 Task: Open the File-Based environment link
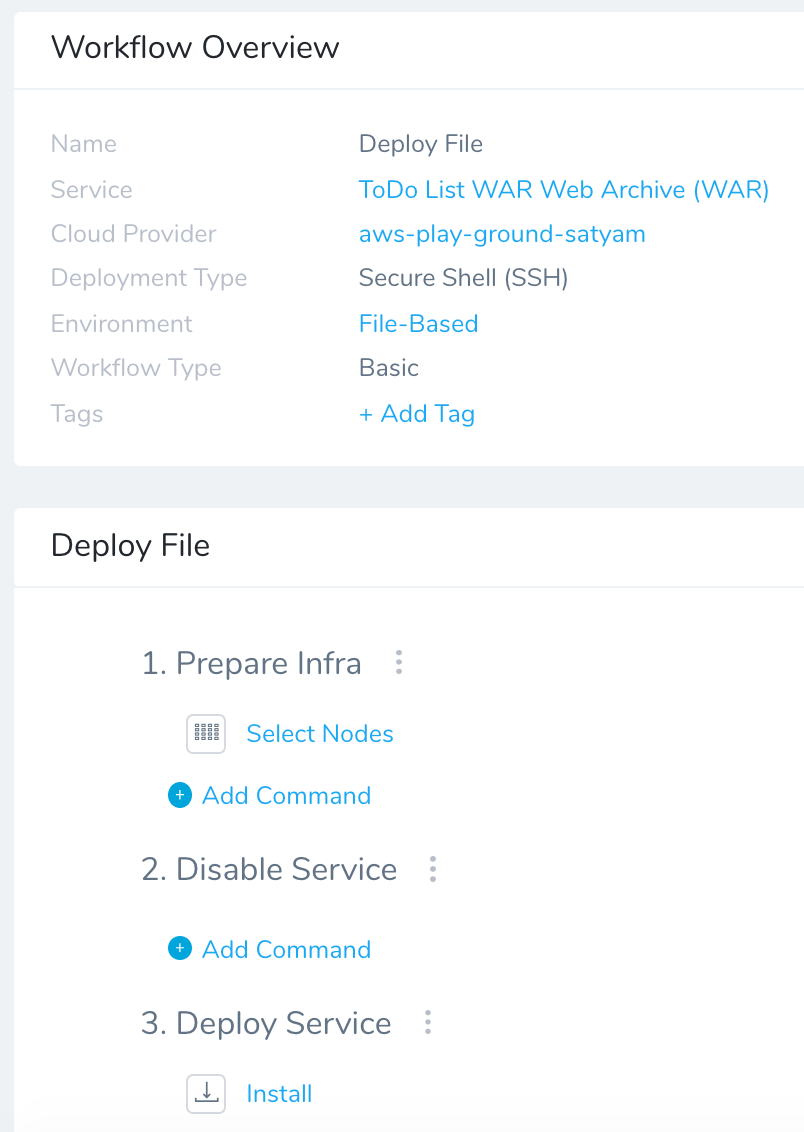tap(419, 323)
